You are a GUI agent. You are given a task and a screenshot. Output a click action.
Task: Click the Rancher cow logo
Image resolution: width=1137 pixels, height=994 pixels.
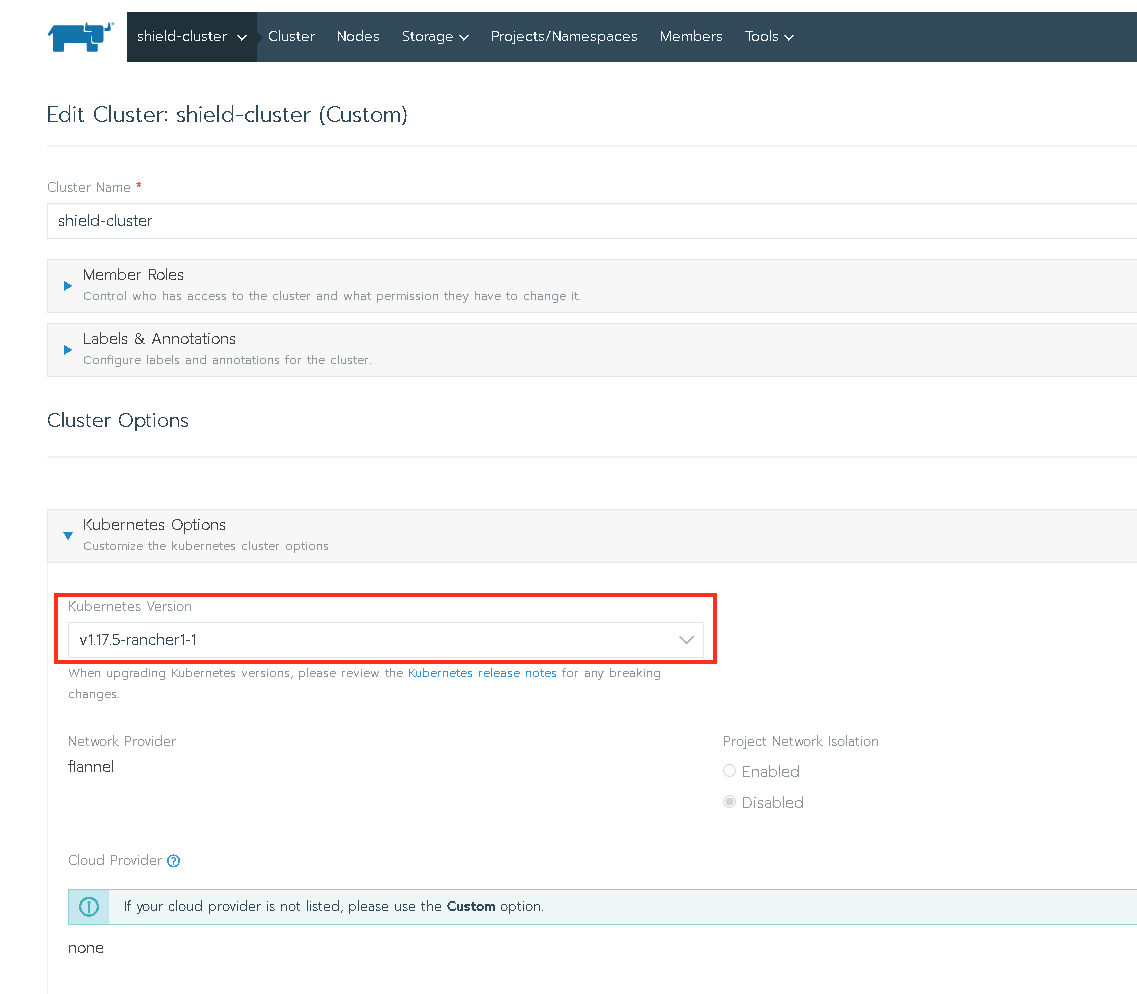[x=80, y=36]
